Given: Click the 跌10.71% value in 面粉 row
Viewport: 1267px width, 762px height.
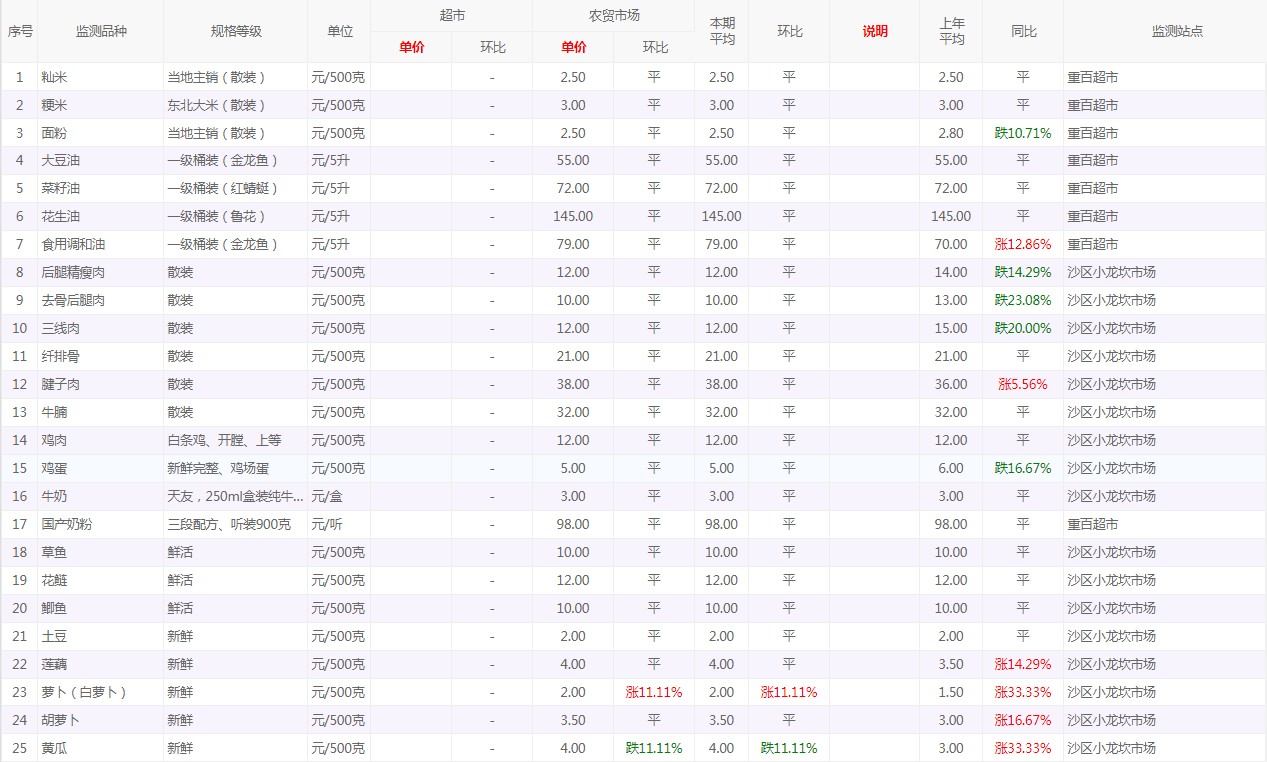Looking at the screenshot, I should pyautogui.click(x=1022, y=133).
